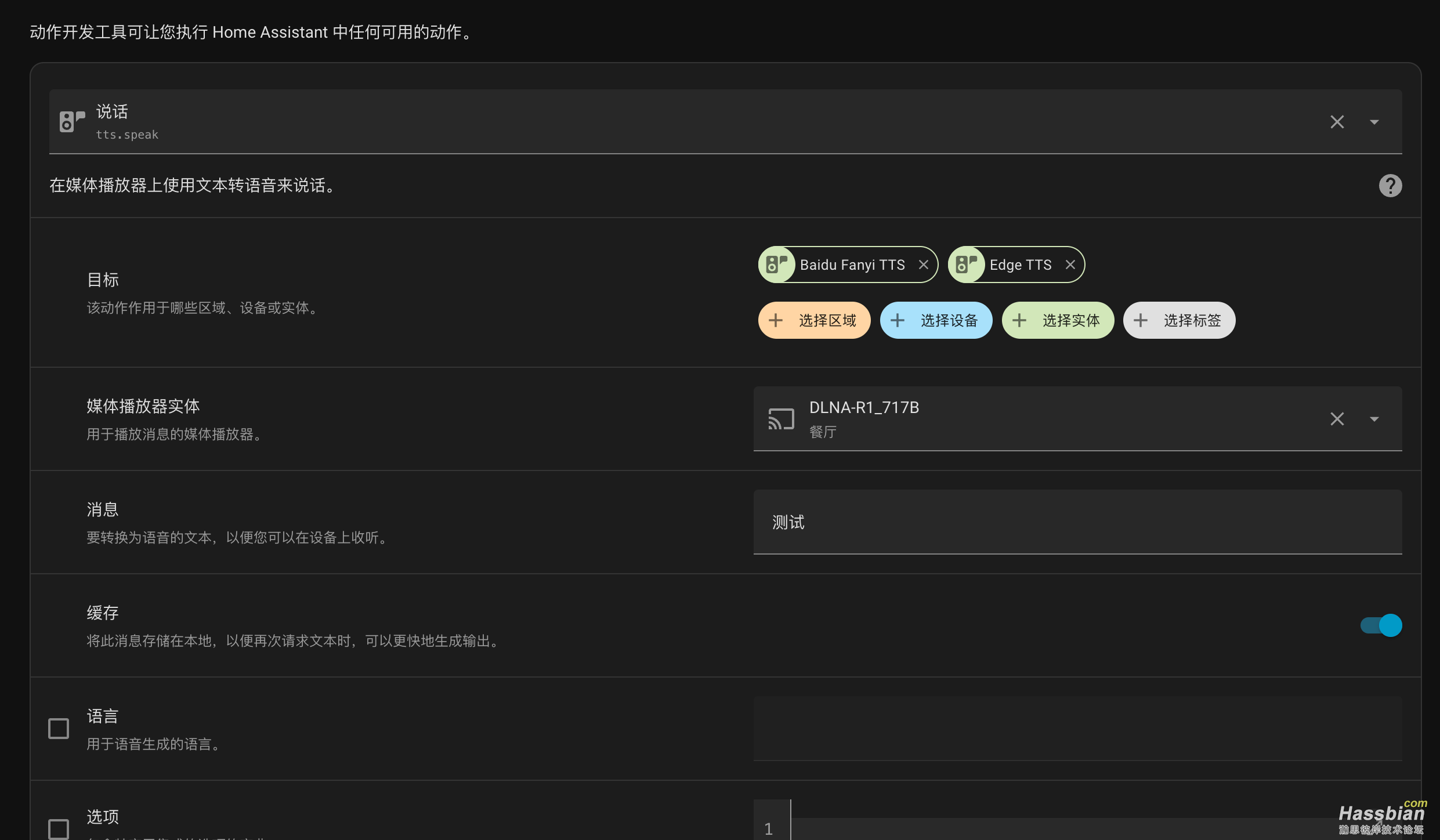This screenshot has width=1440, height=840.
Task: Add a target device with 选择设备
Action: [936, 320]
